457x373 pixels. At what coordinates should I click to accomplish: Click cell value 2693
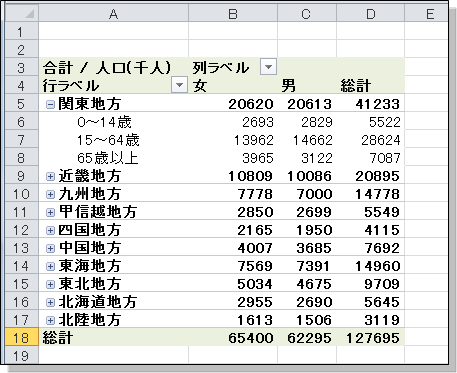258,122
